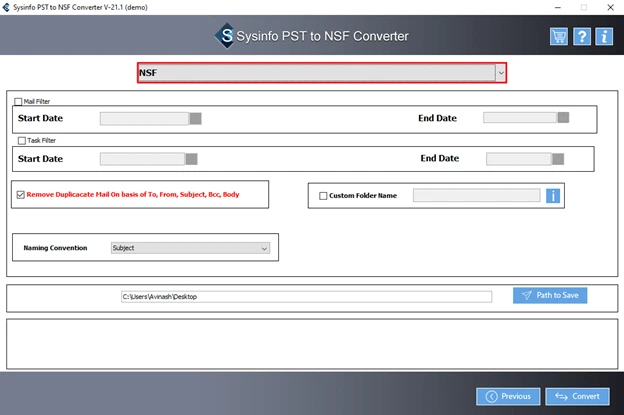
Task: Open the About info icon in header
Action: 604,37
